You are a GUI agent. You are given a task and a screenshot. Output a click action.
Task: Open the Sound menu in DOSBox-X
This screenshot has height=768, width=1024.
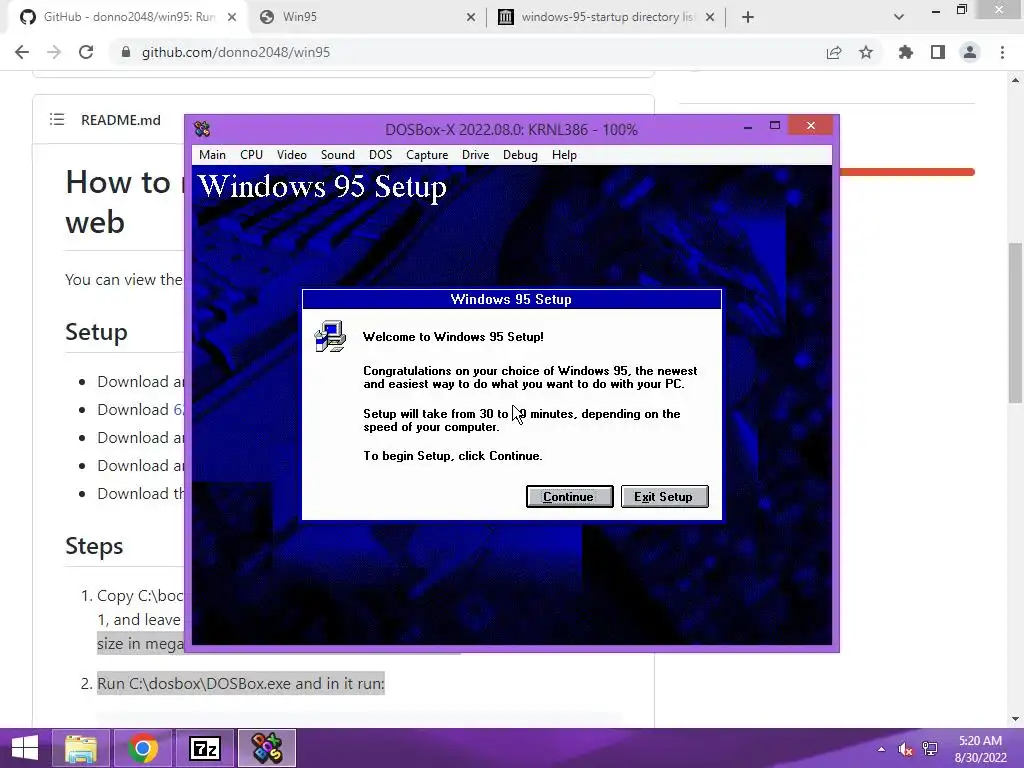click(x=338, y=155)
